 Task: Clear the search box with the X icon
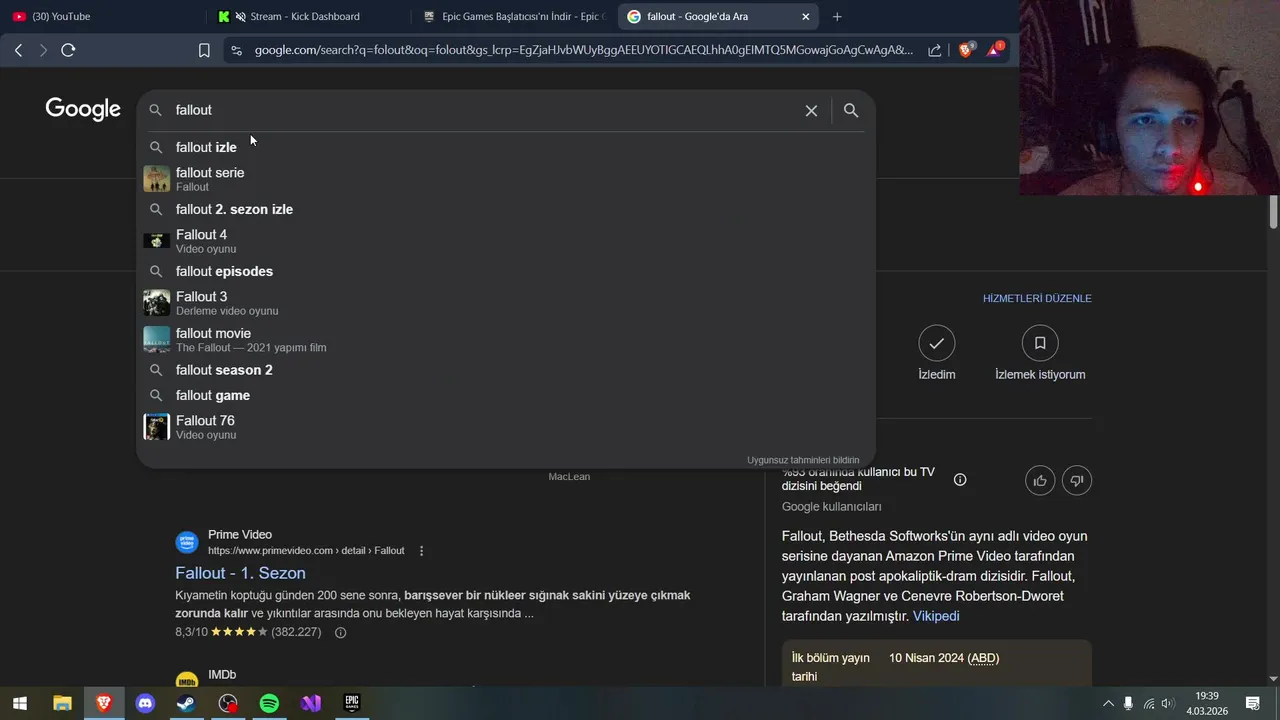click(811, 111)
